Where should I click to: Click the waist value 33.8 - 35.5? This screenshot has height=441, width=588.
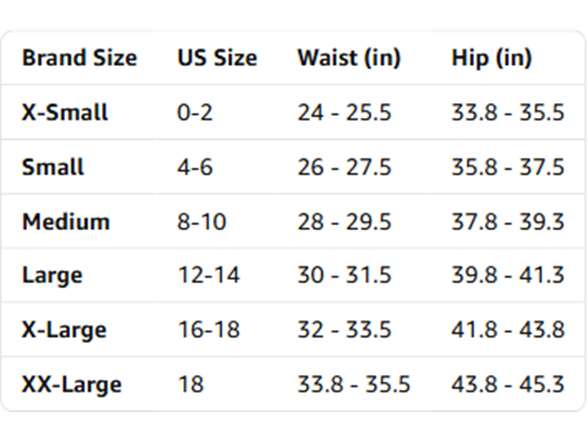pyautogui.click(x=354, y=384)
